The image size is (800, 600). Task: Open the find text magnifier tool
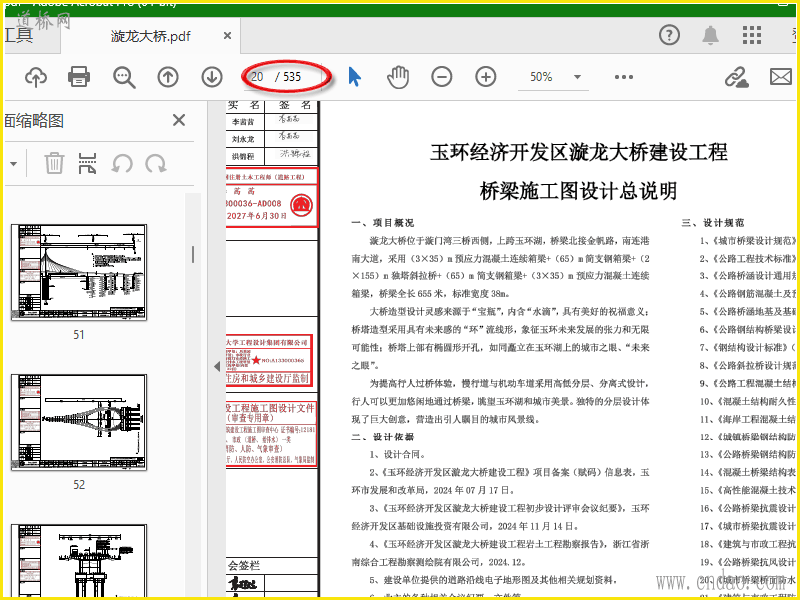point(124,78)
